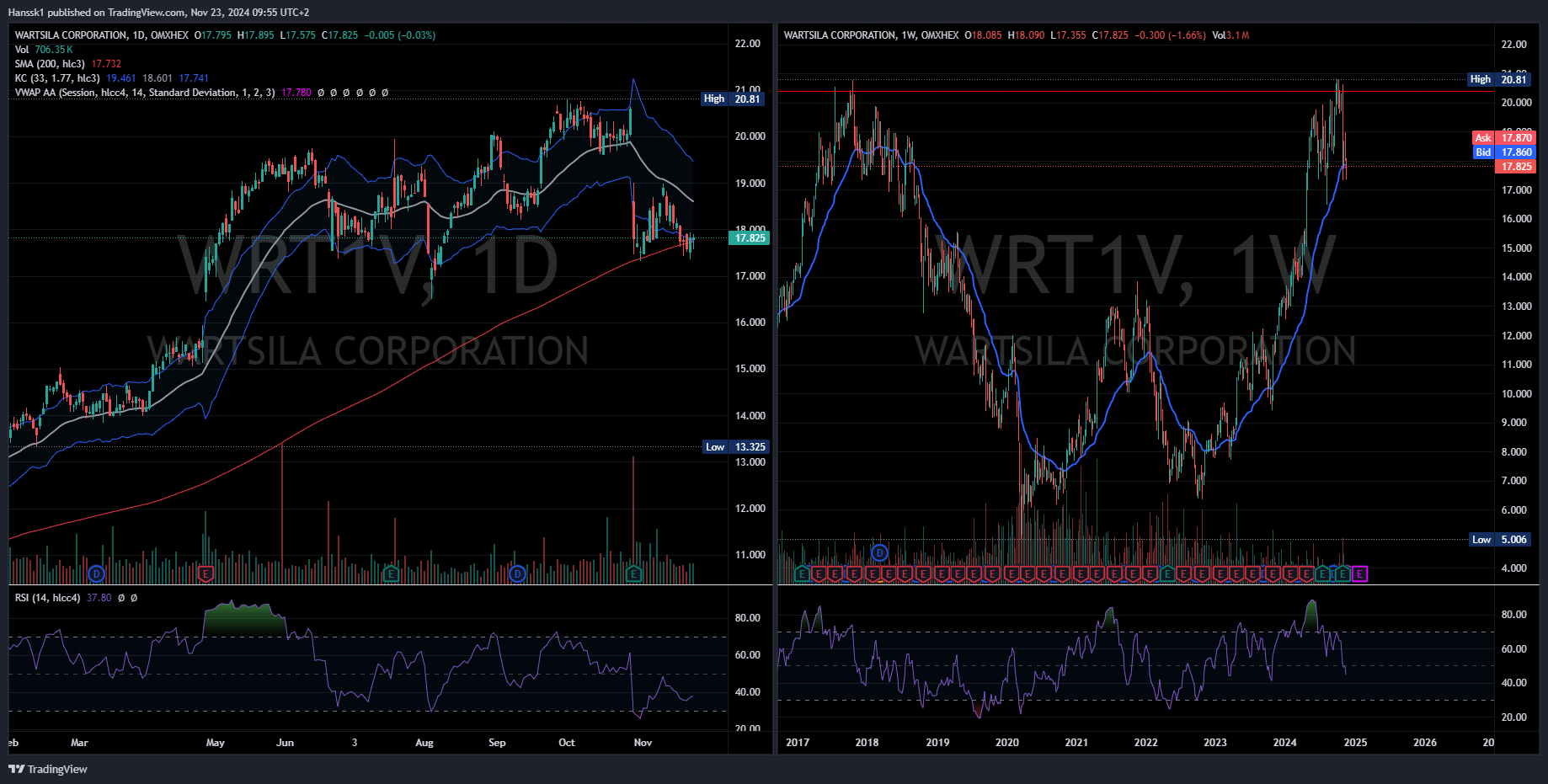
Task: Click the KC value 19.461 in the legend
Action: click(121, 78)
